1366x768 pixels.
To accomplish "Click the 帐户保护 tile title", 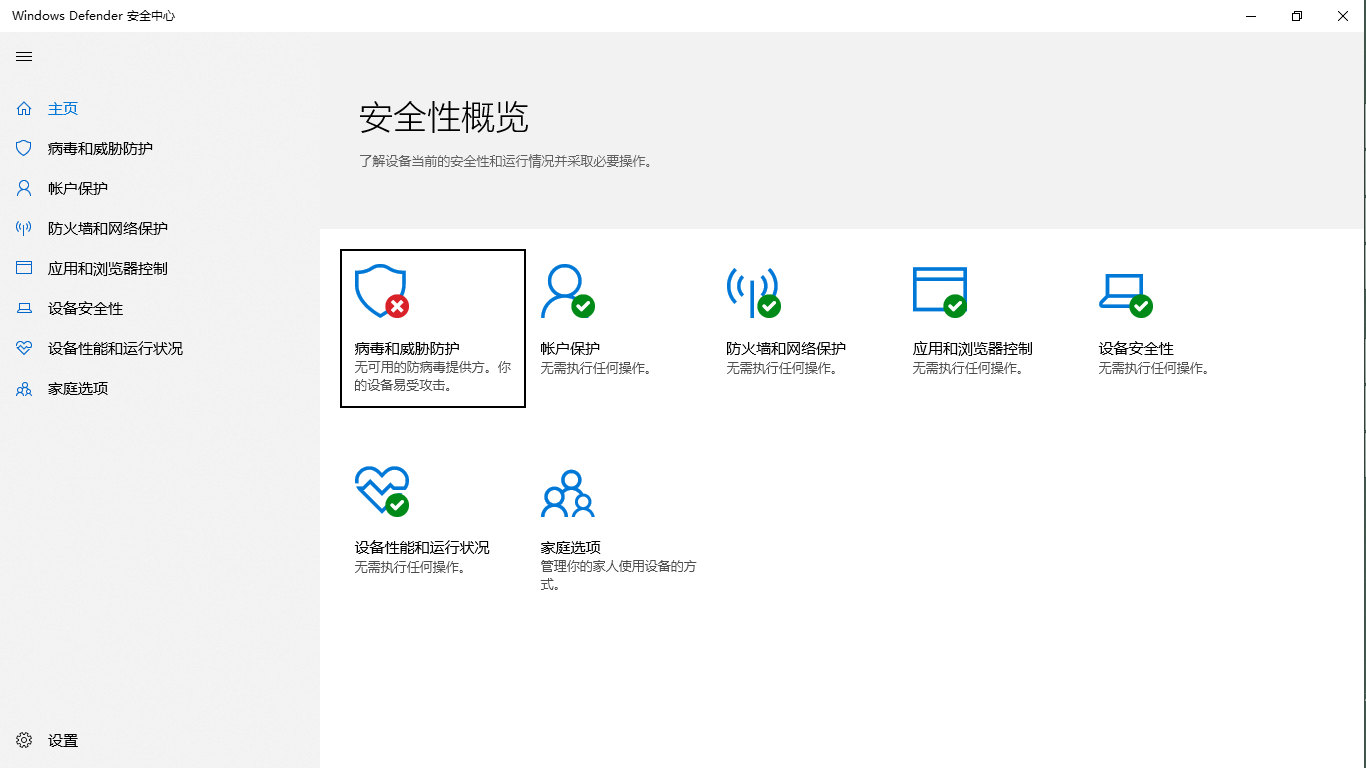I will (570, 348).
